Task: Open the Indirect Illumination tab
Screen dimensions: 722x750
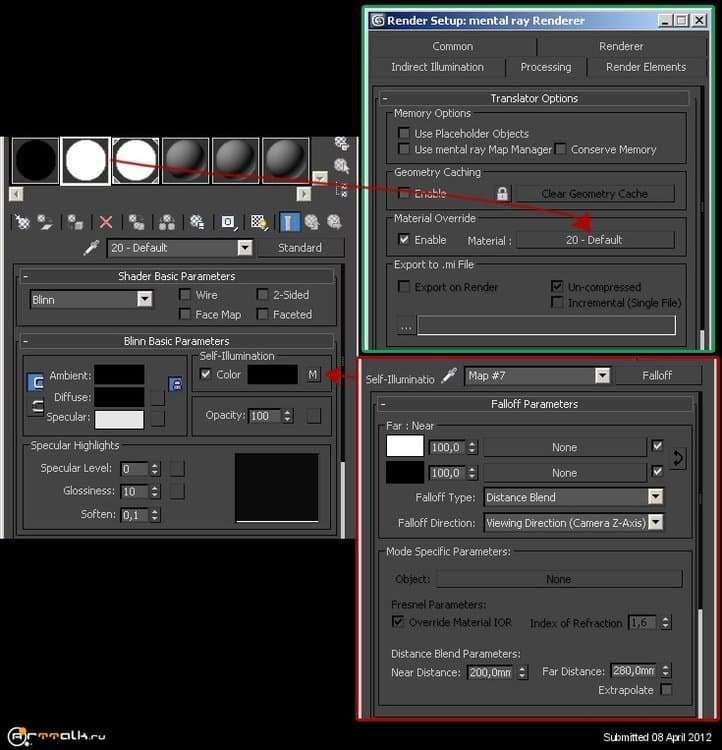Action: click(x=437, y=67)
